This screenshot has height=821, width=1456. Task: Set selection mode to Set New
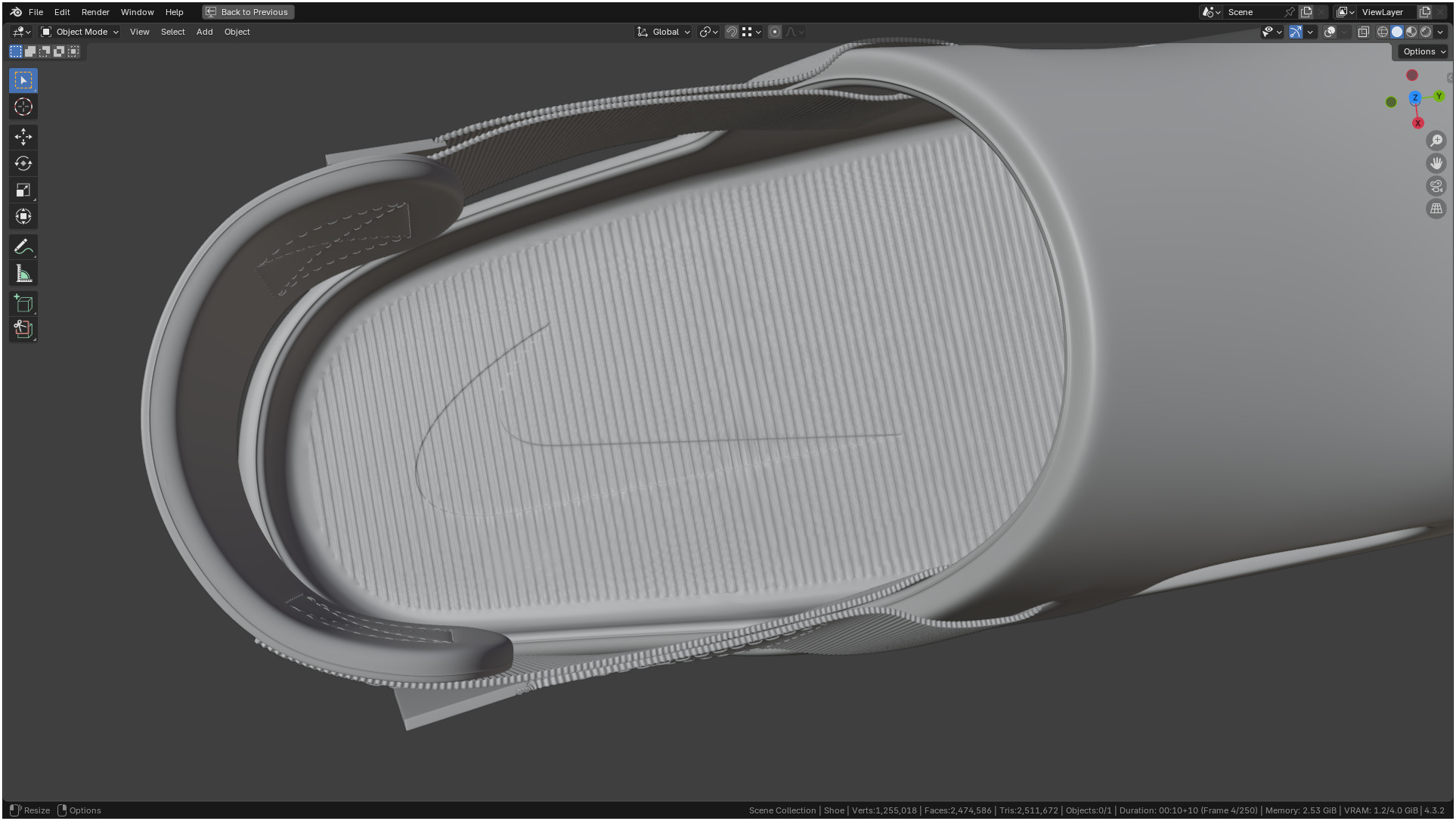[x=16, y=51]
